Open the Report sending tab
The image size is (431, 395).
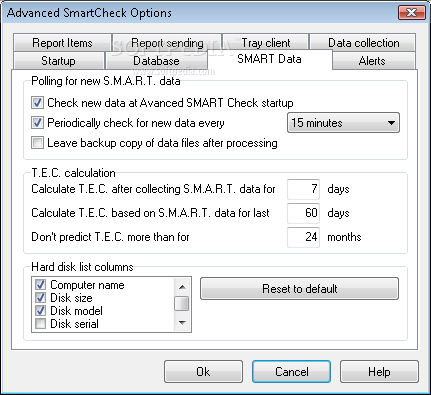[x=167, y=43]
